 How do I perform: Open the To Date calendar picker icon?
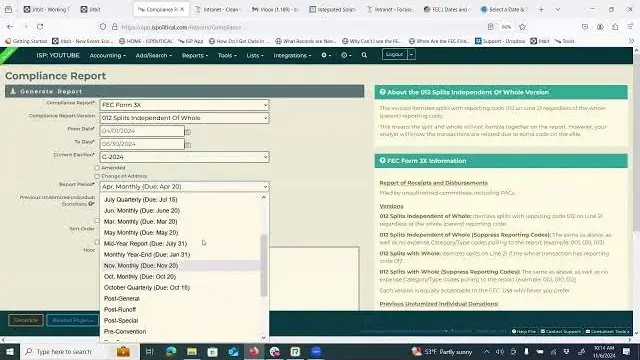click(x=188, y=145)
